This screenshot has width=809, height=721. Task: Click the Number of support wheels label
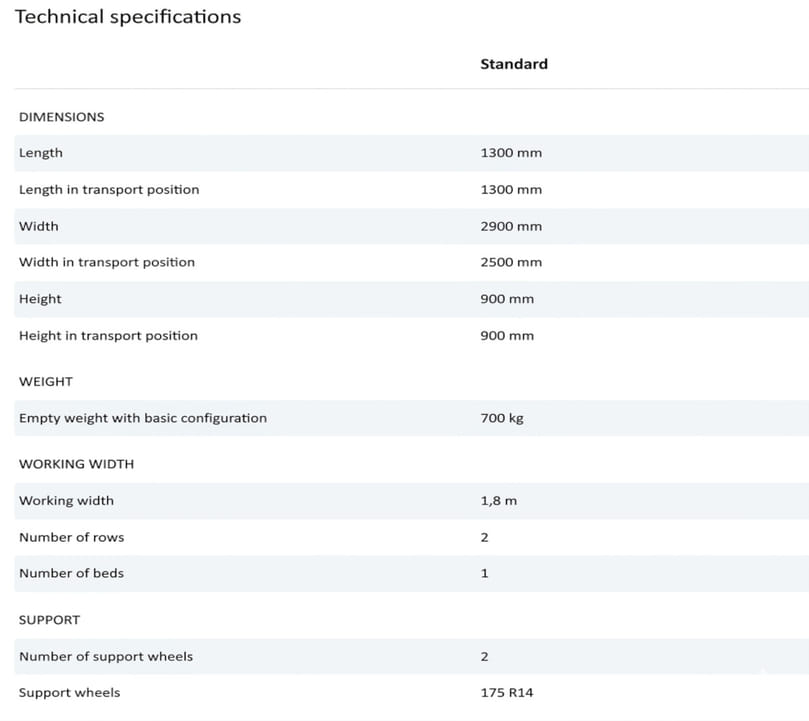pyautogui.click(x=106, y=657)
